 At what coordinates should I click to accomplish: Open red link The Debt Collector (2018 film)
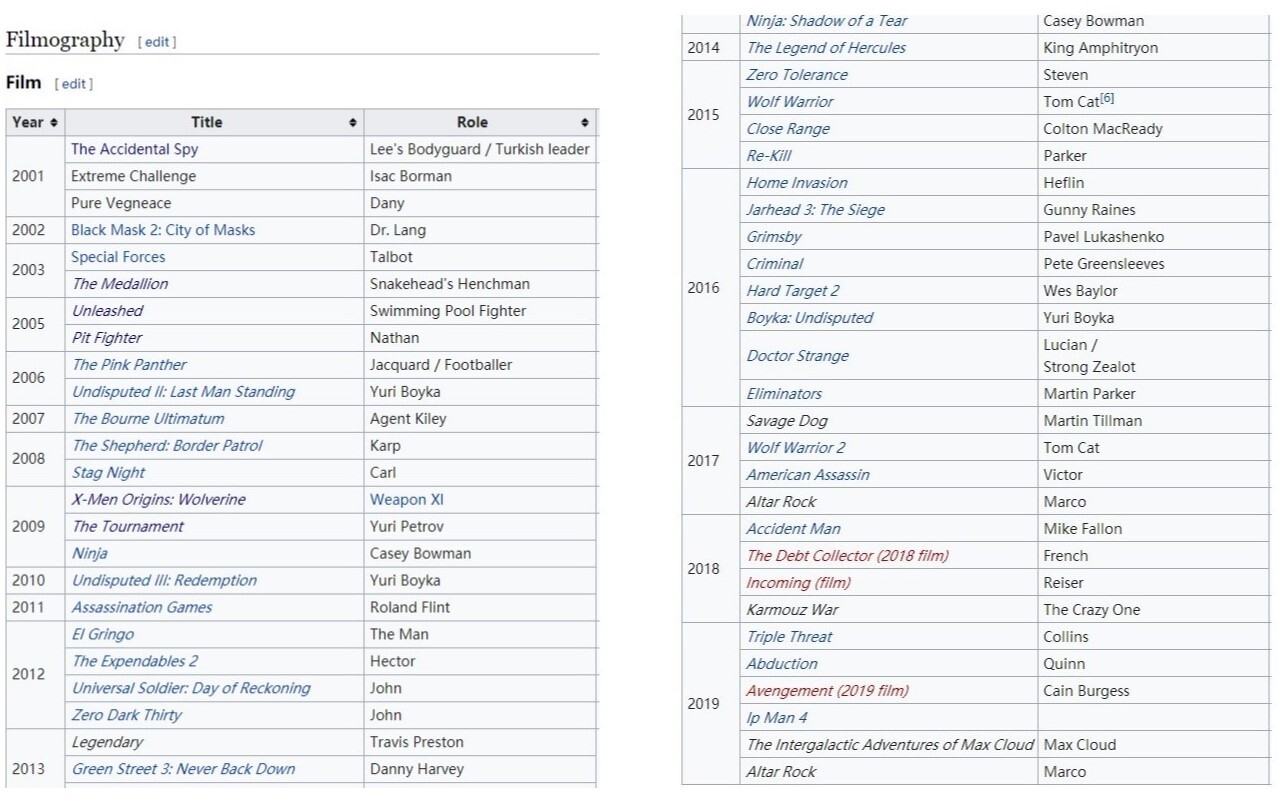[x=847, y=556]
